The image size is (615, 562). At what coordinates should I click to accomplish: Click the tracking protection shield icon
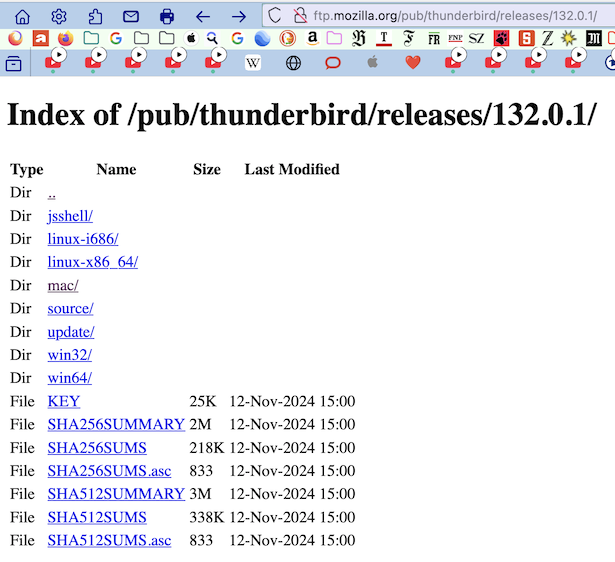coord(275,16)
